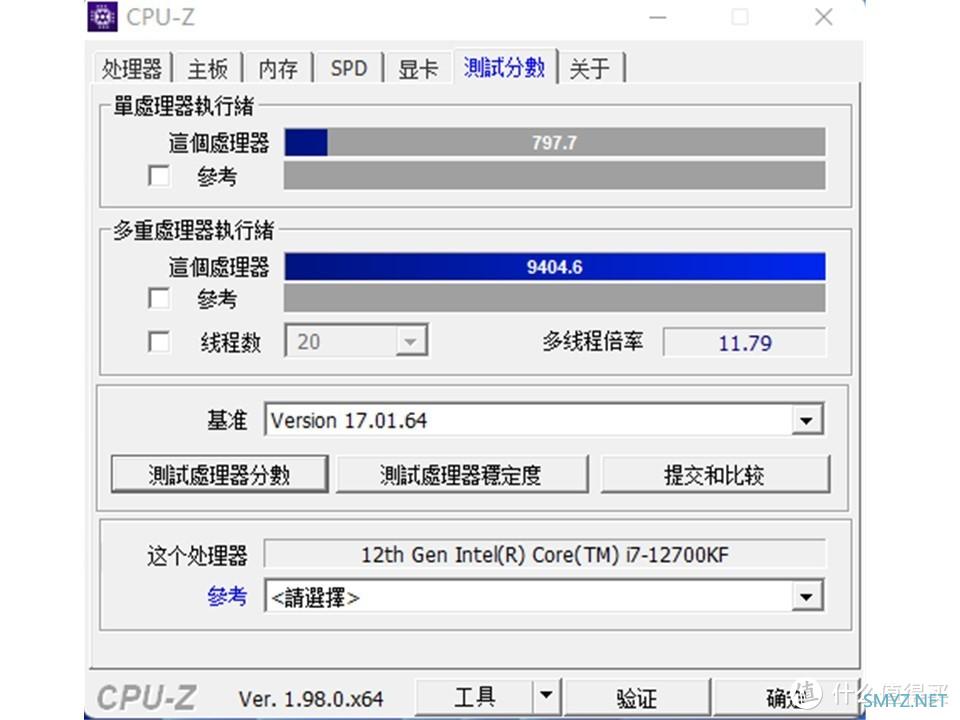The height and width of the screenshot is (720, 960).
Task: Expand the 基准 Version 17.01.64 dropdown
Action: [544, 420]
